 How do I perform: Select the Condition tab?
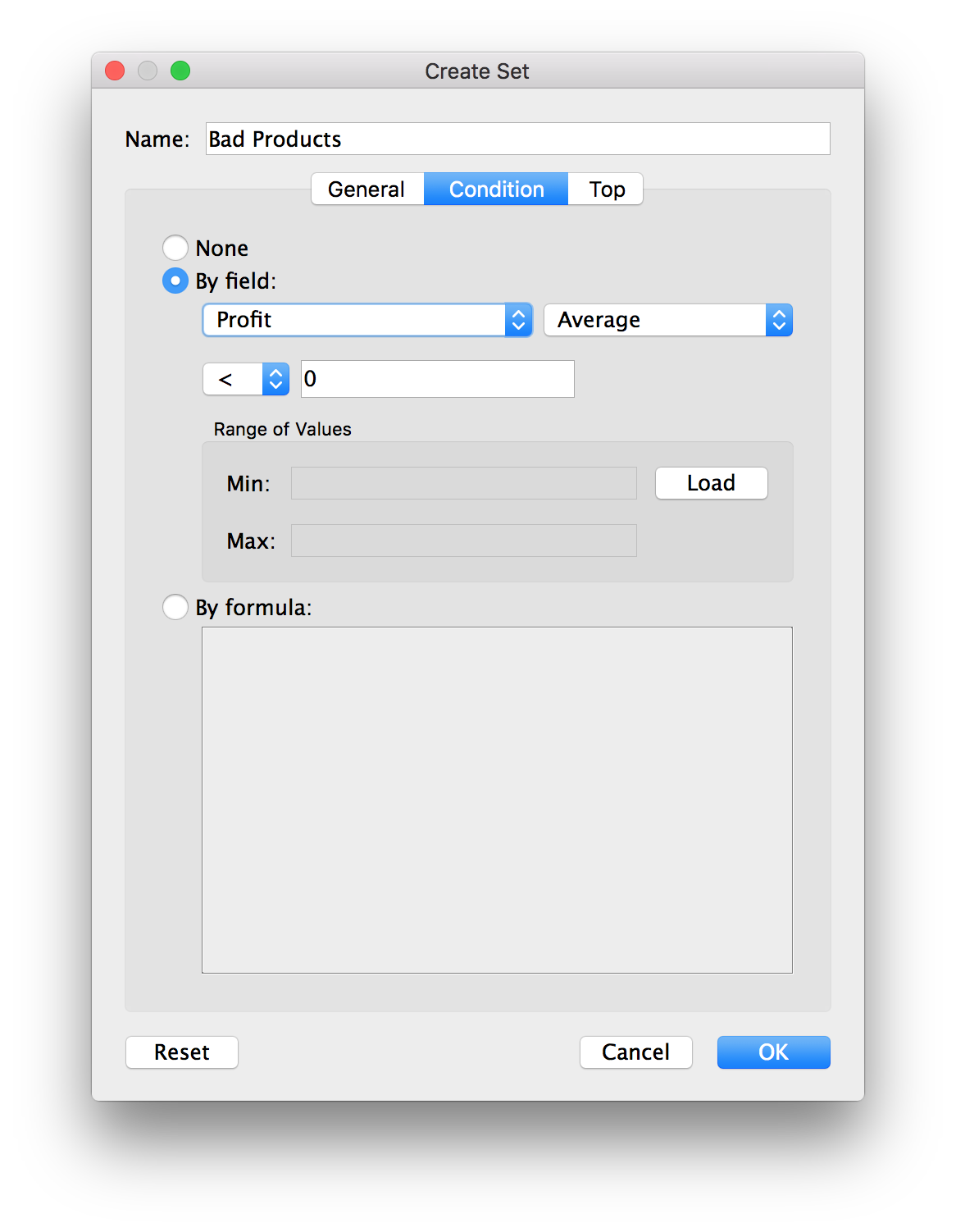[x=496, y=189]
